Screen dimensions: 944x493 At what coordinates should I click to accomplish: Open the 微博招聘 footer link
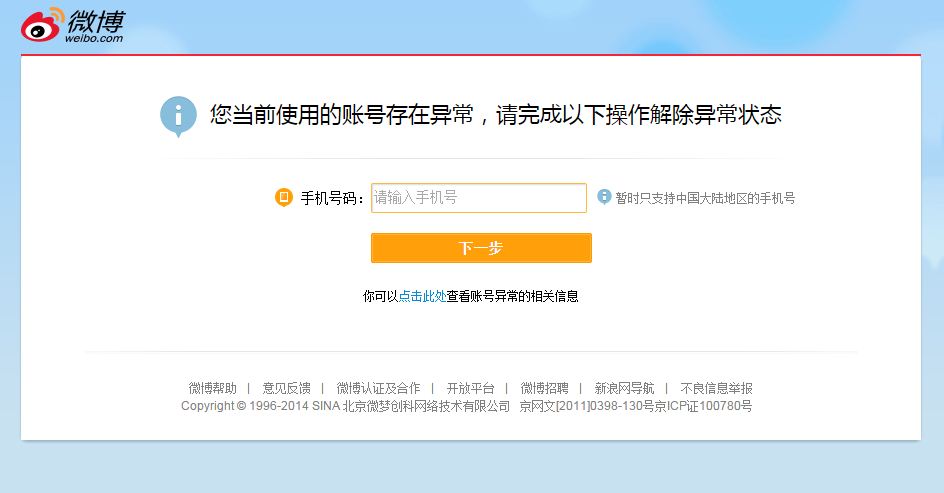(544, 388)
